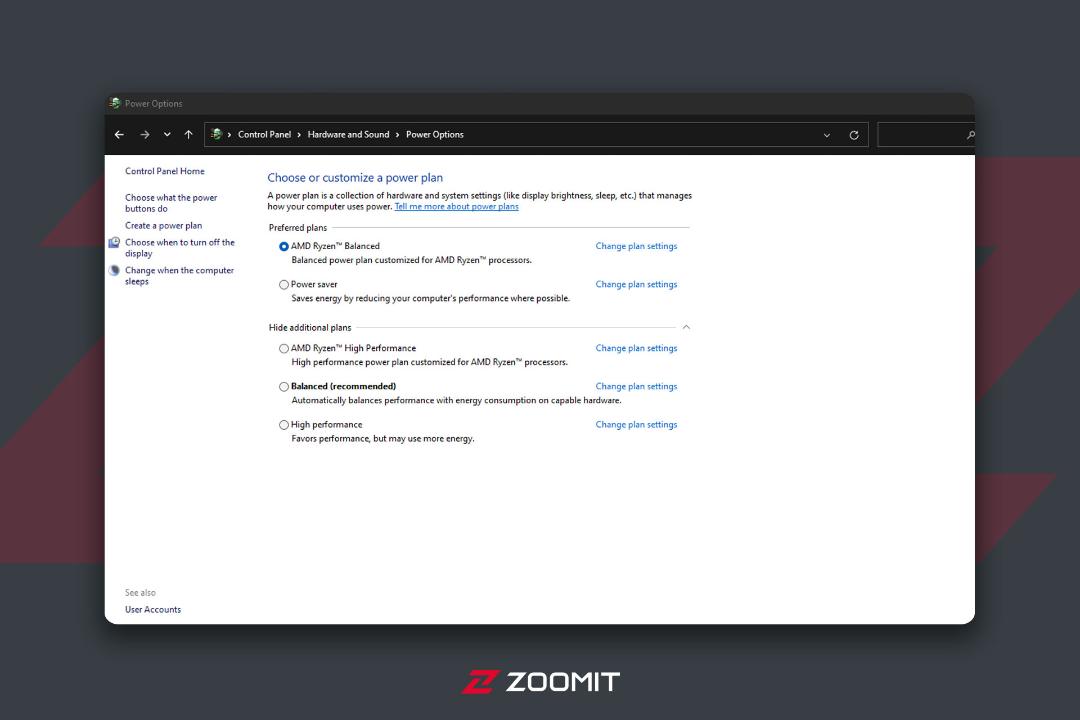The image size is (1080, 720).
Task: Expand chevron before Control Panel breadcrumb
Action: point(229,135)
